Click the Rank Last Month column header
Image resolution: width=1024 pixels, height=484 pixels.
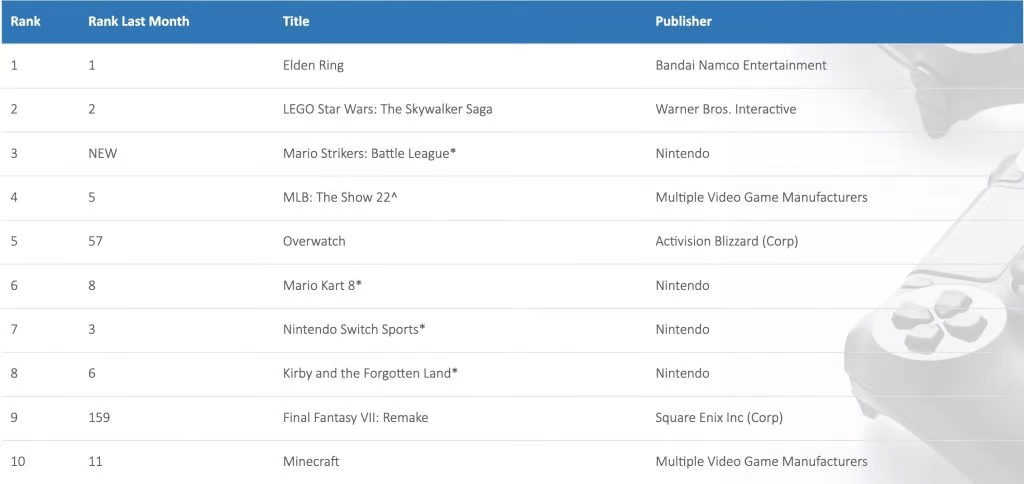click(138, 21)
